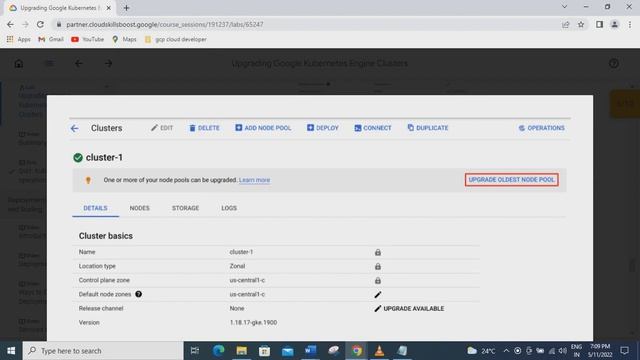Open the Maps bookmark
The height and width of the screenshot is (360, 640).
pos(124,40)
